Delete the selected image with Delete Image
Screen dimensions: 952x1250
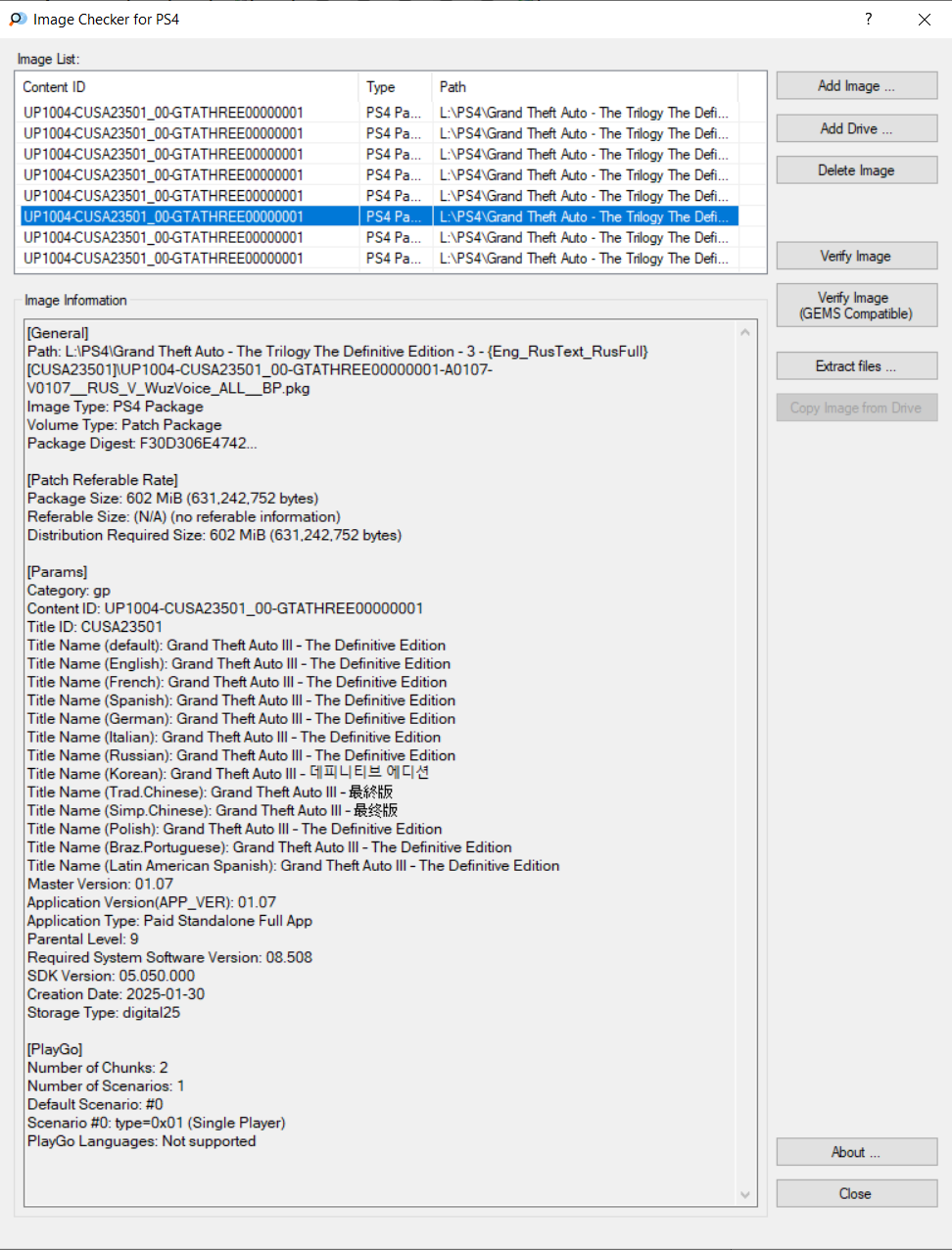pyautogui.click(x=857, y=170)
